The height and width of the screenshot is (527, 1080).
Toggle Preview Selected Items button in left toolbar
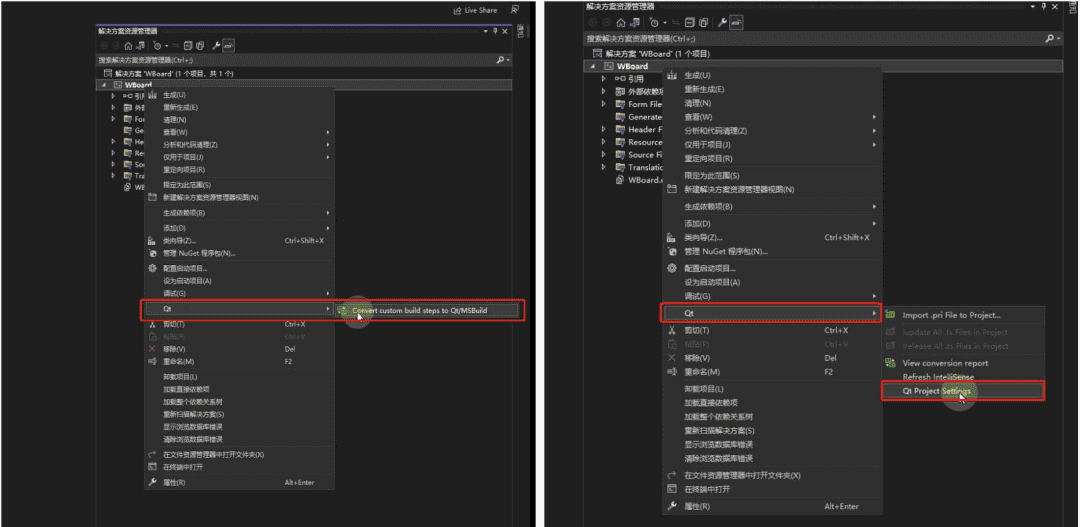(229, 45)
